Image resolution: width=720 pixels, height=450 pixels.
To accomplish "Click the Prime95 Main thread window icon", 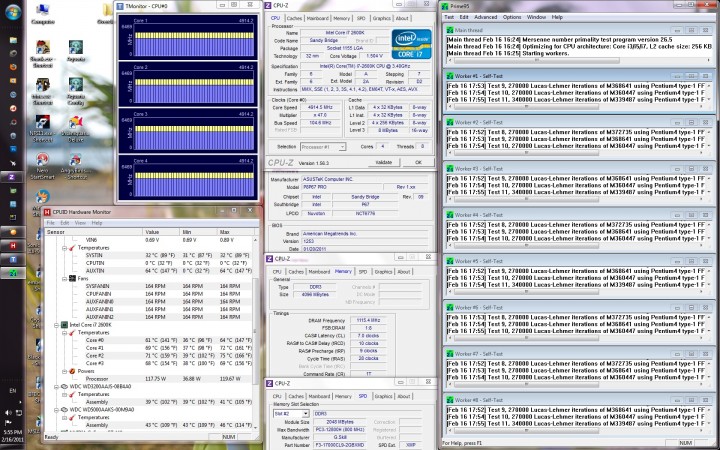I will pos(450,30).
